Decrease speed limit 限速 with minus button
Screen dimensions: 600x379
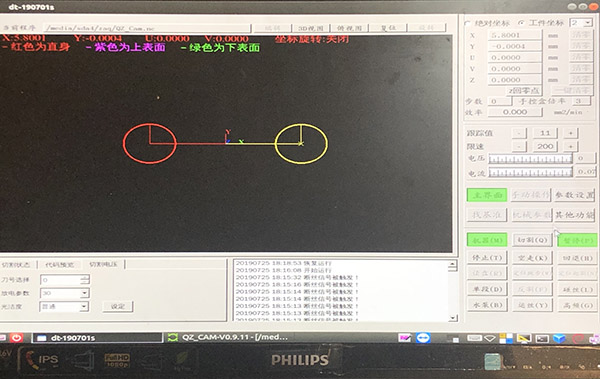point(519,146)
